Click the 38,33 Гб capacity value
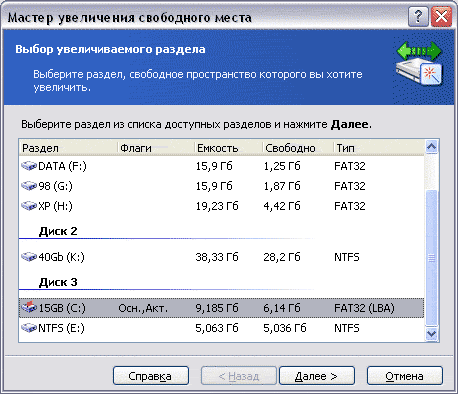The height and width of the screenshot is (394, 458). click(x=217, y=257)
